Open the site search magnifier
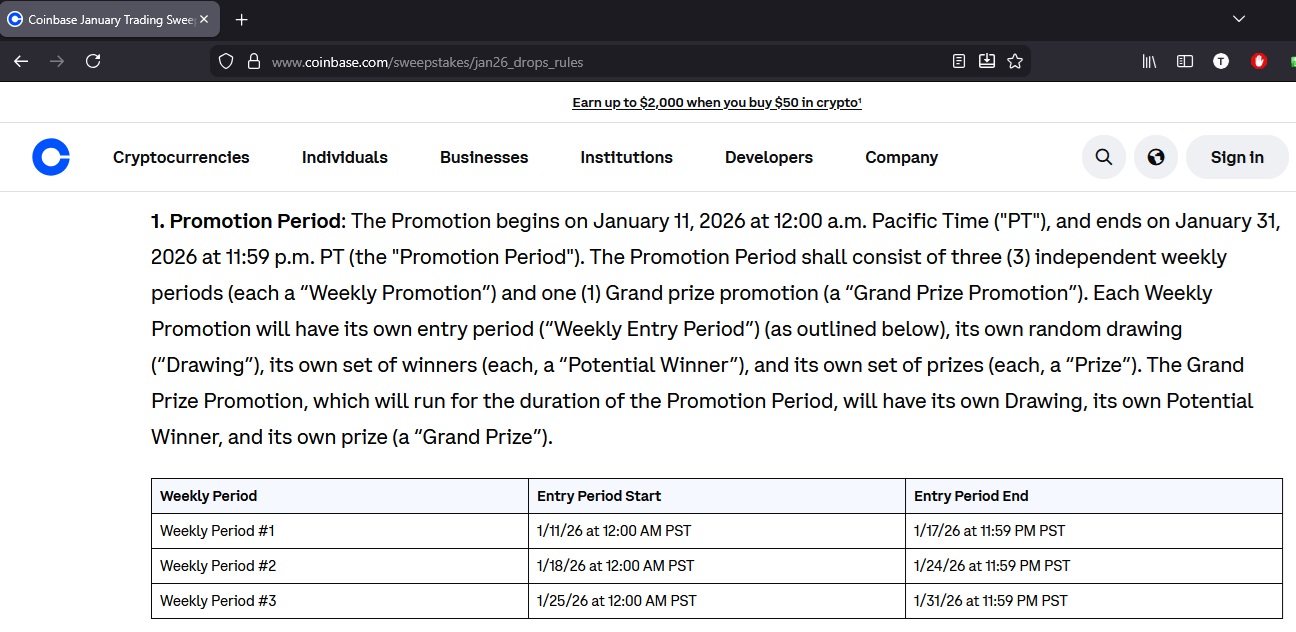This screenshot has height=632, width=1296. click(x=1104, y=157)
